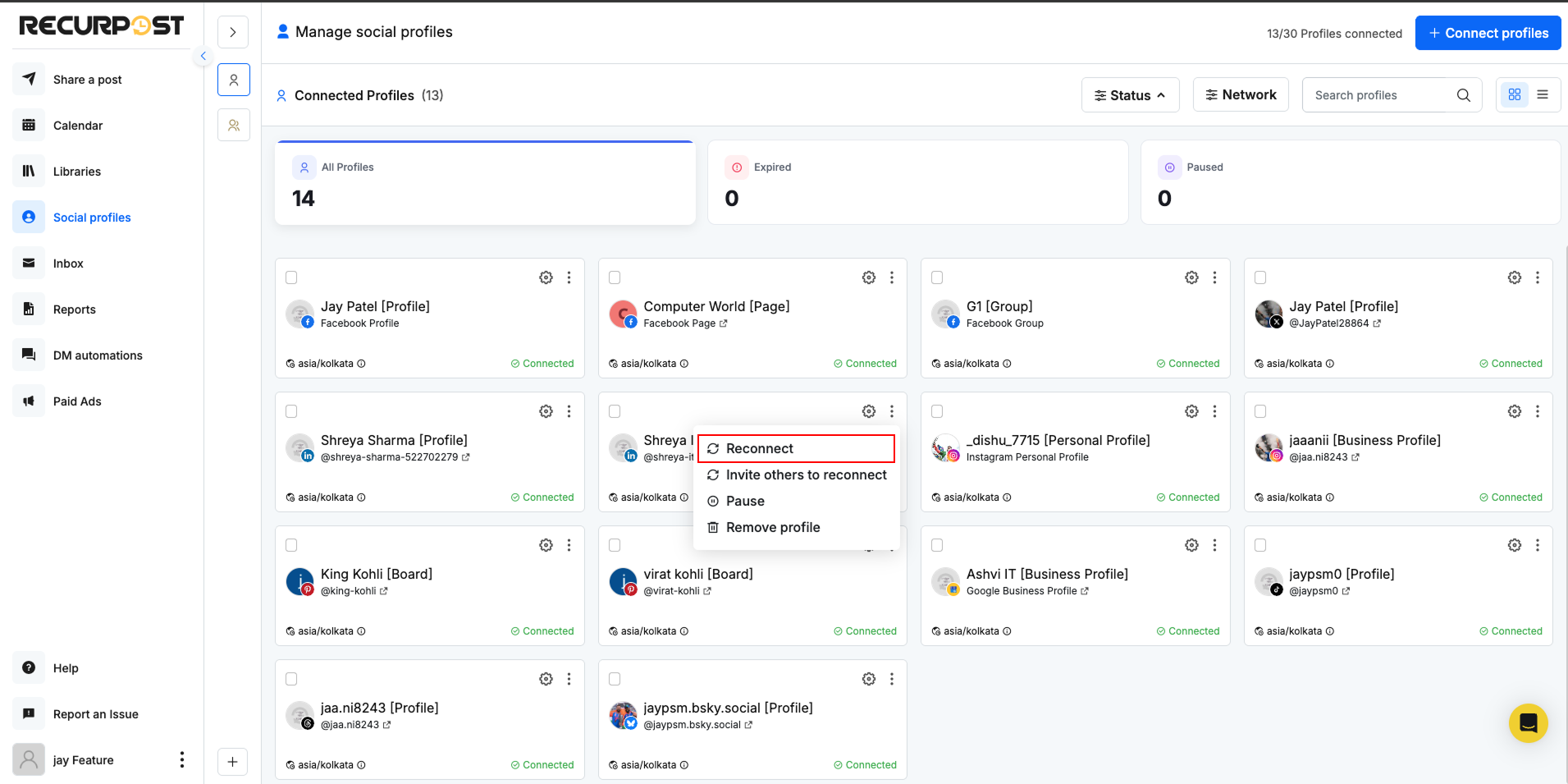This screenshot has height=784, width=1568.
Task: Select checkbox on Ashvi IT card
Action: pyautogui.click(x=937, y=545)
